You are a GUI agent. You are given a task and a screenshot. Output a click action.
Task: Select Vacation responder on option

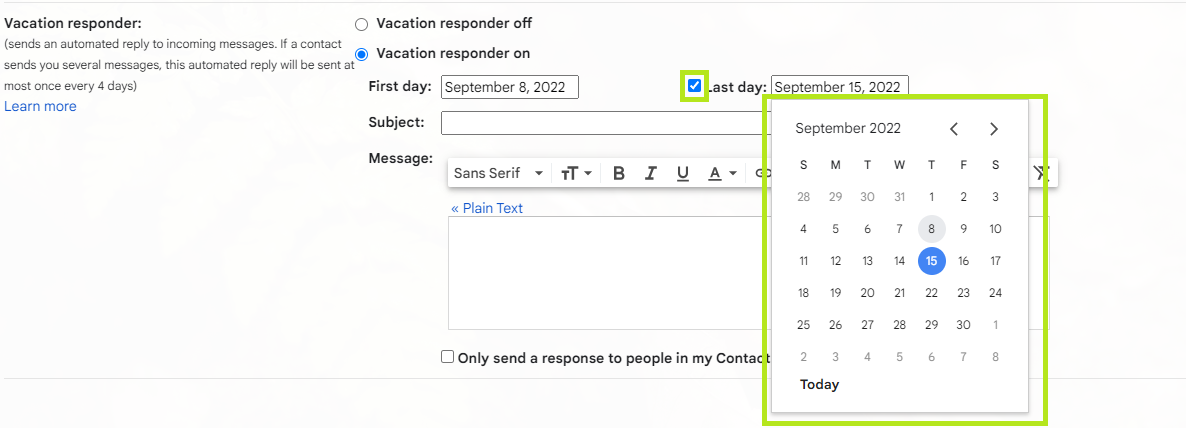[362, 54]
